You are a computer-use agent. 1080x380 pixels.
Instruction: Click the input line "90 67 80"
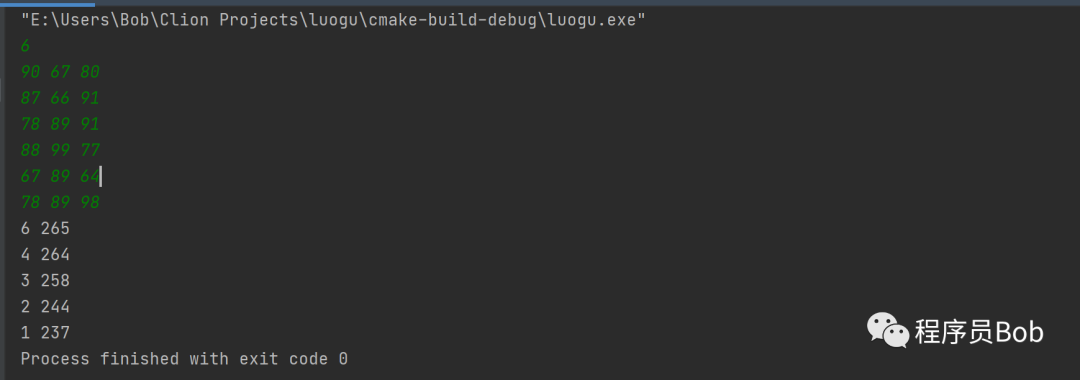tap(61, 72)
